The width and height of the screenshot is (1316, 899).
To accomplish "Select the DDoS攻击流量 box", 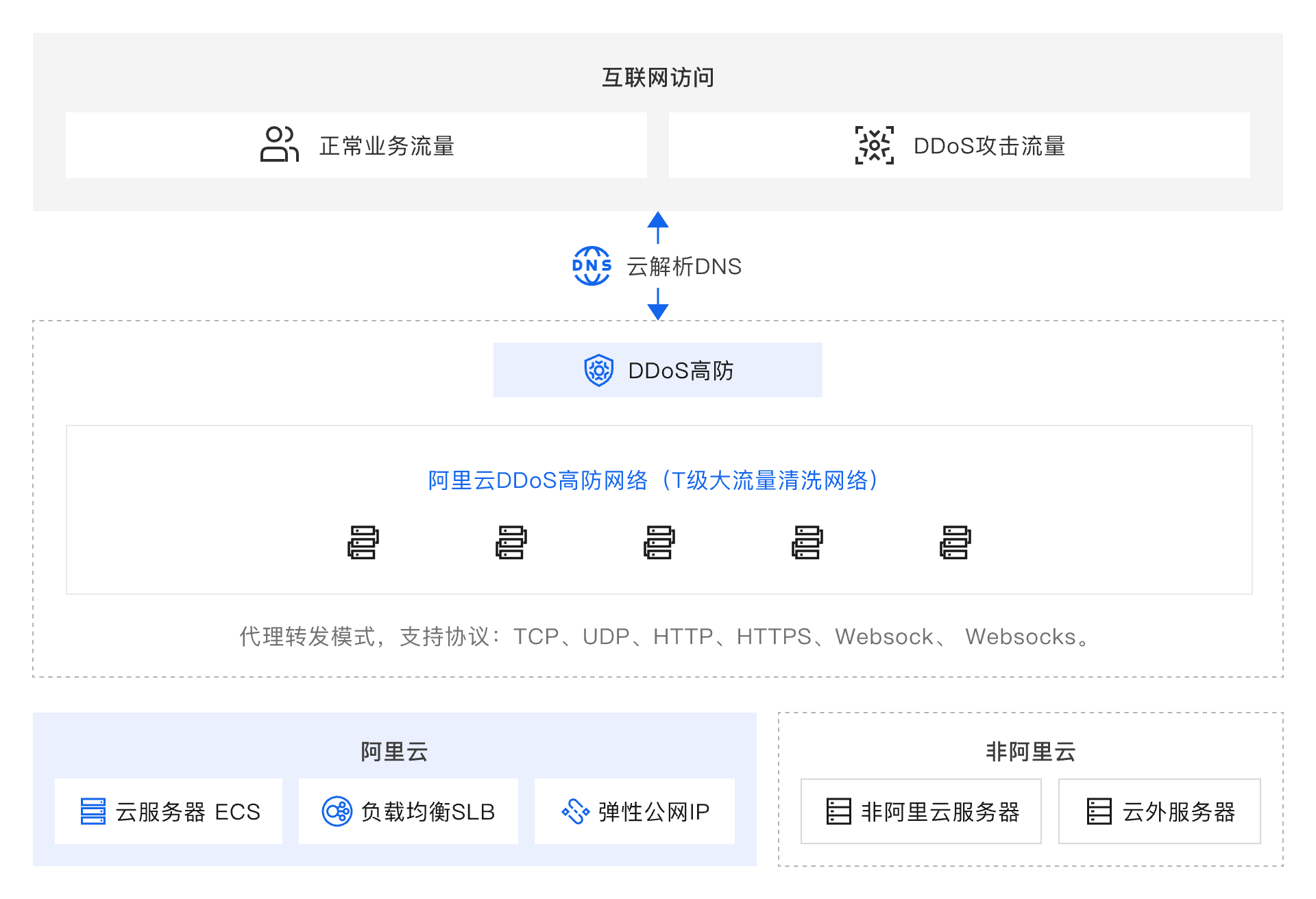I will 960,145.
